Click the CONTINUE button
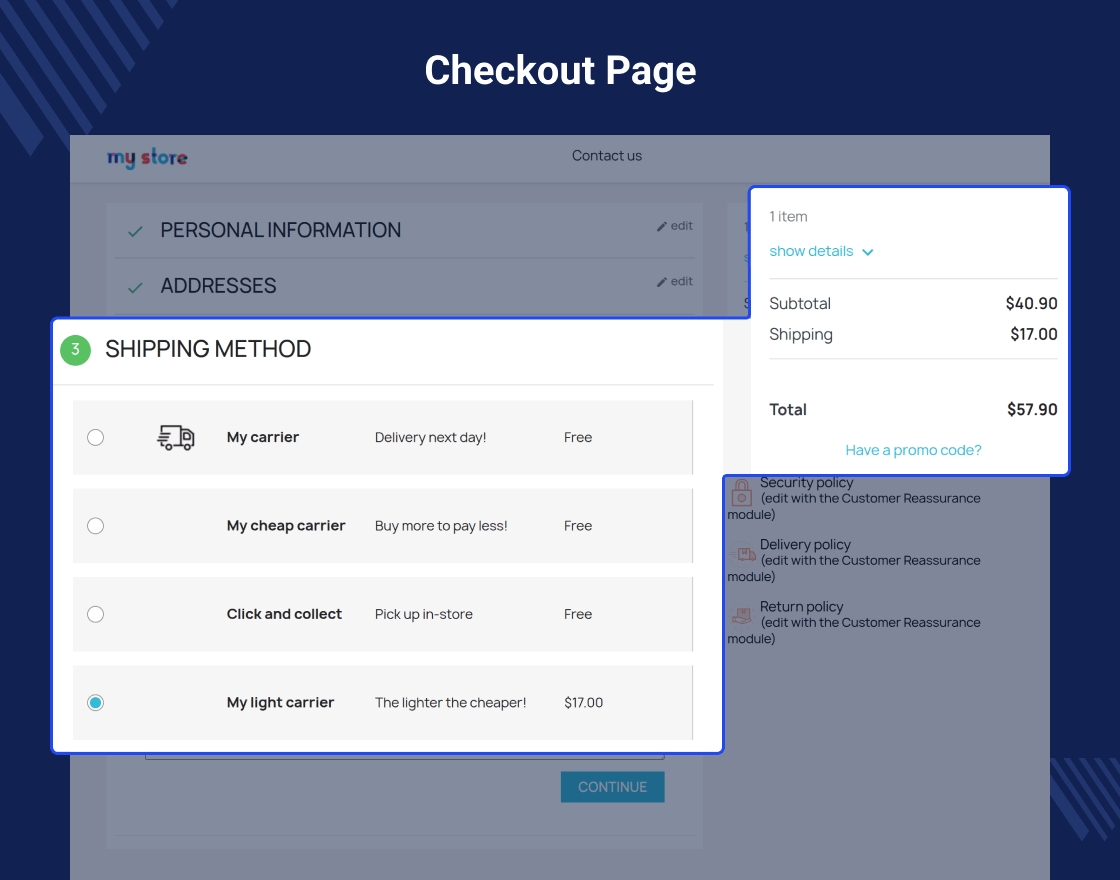The image size is (1120, 880). [x=613, y=787]
